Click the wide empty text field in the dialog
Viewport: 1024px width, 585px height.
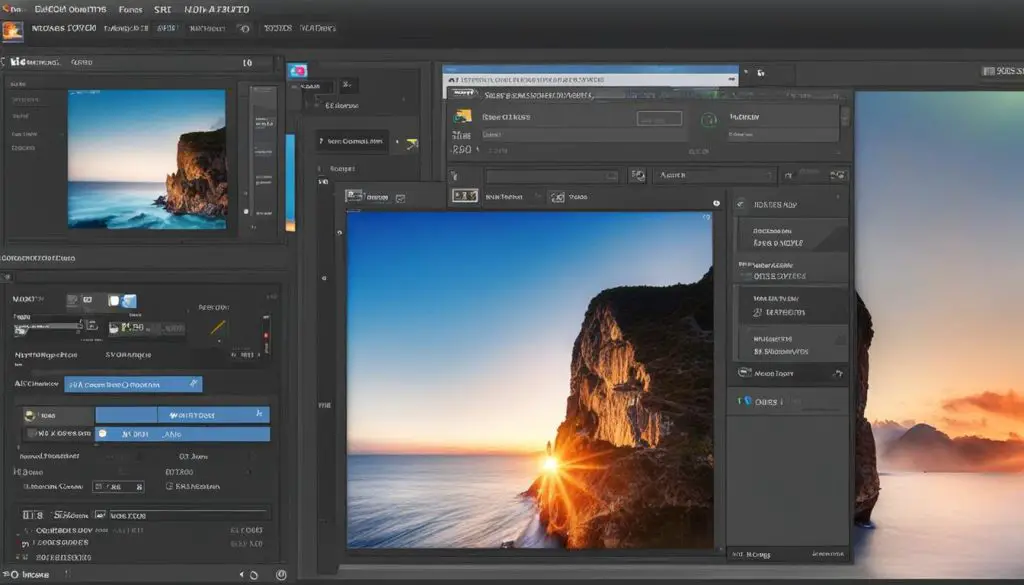click(552, 176)
